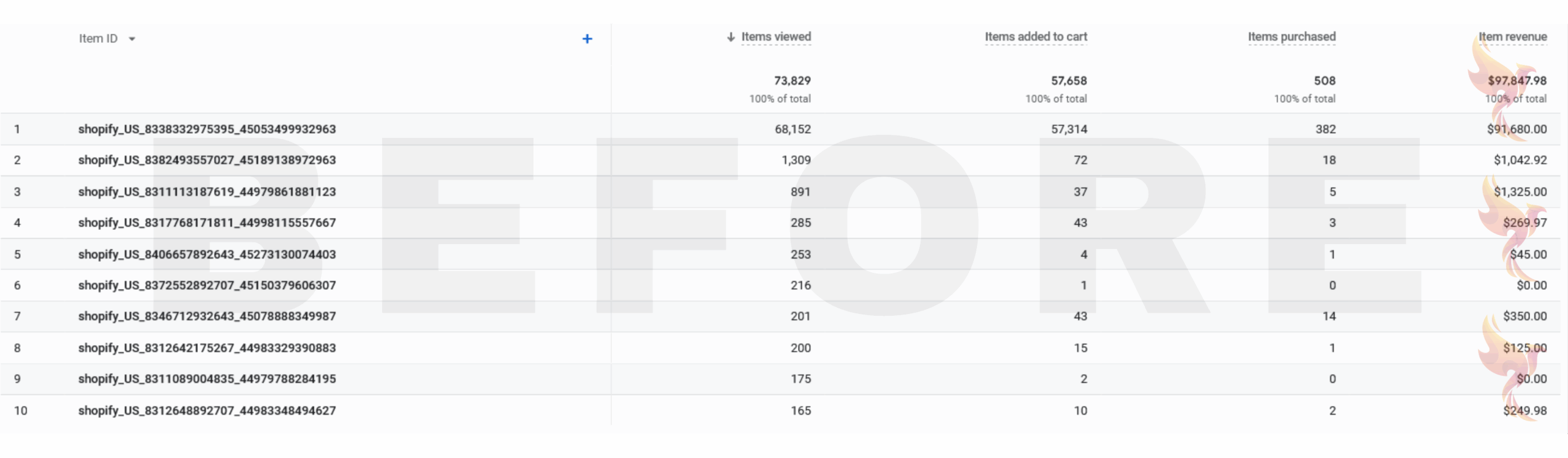
Task: Select item ID ending in 45273130074403
Action: point(207,254)
